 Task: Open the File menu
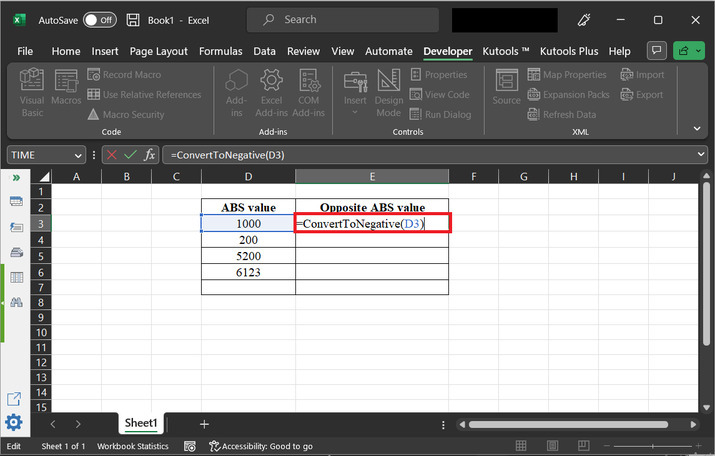(25, 51)
